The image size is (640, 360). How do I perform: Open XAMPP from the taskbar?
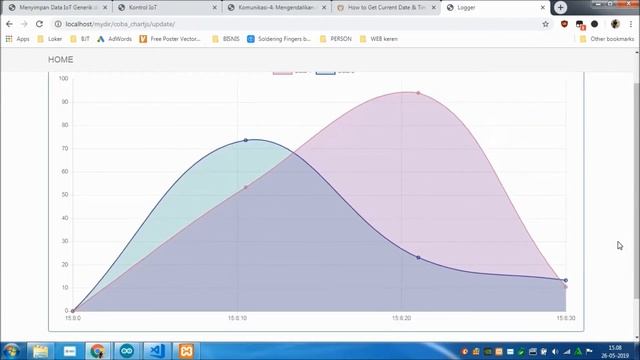click(186, 351)
